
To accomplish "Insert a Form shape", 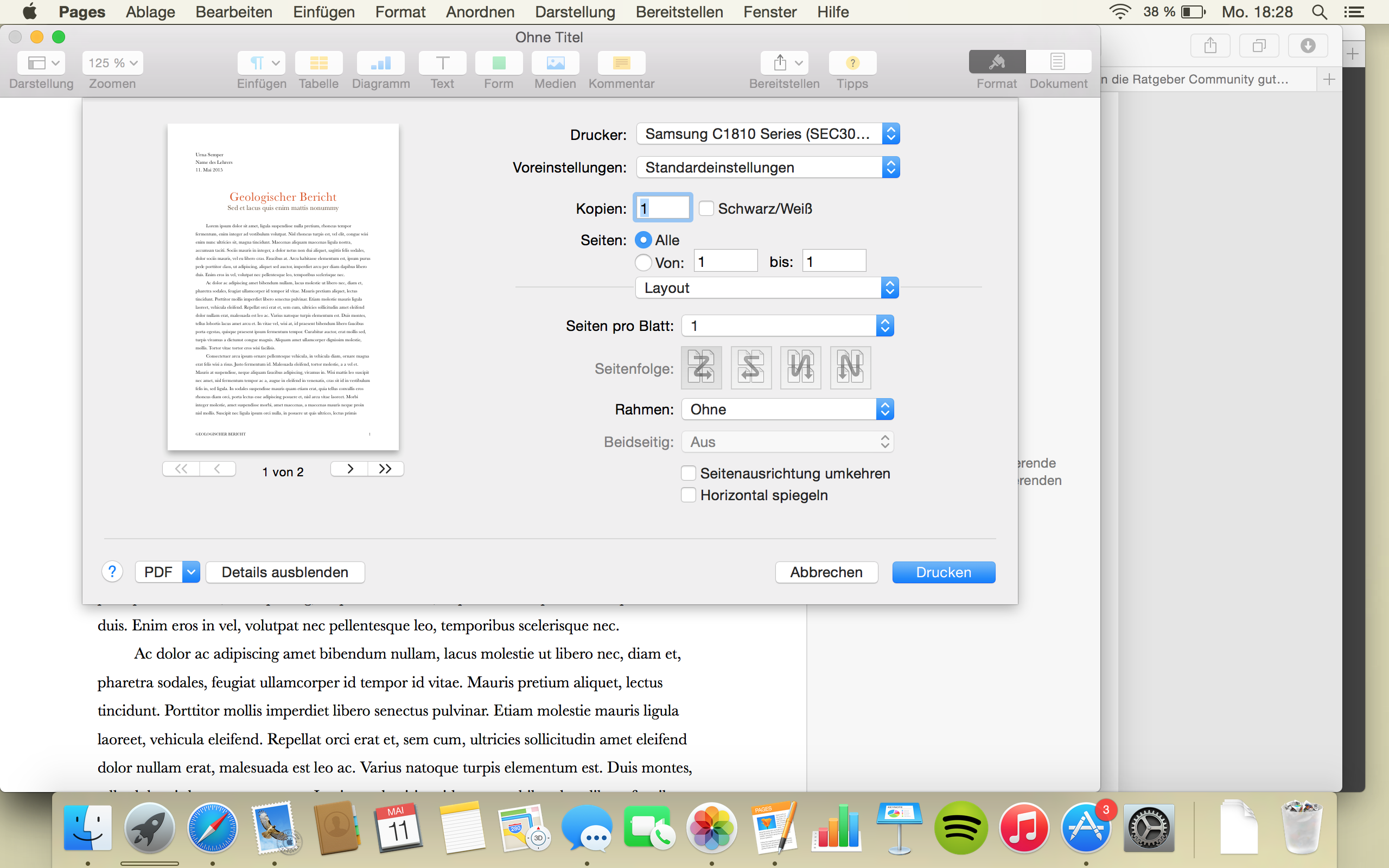I will click(x=498, y=63).
